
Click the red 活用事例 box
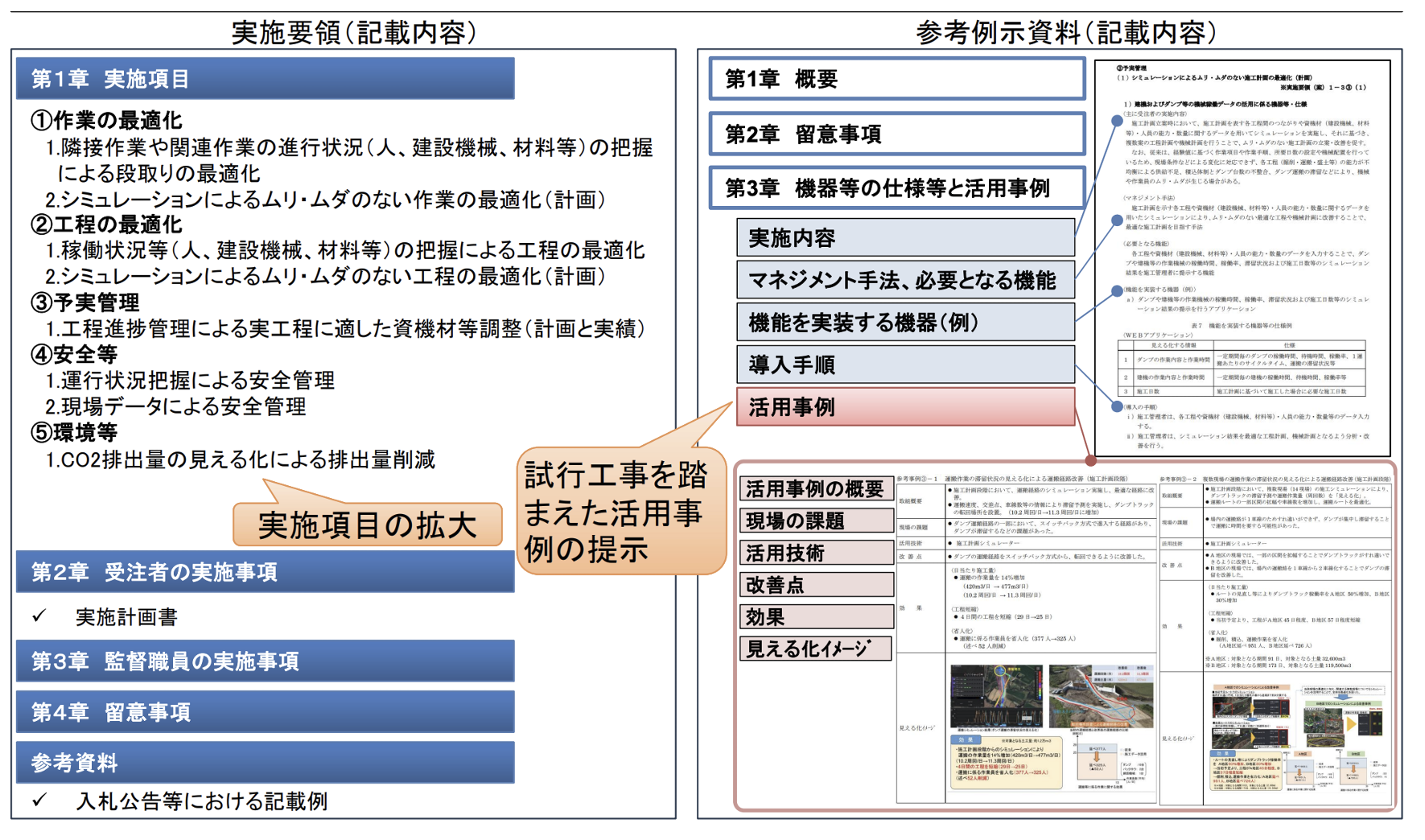point(906,407)
